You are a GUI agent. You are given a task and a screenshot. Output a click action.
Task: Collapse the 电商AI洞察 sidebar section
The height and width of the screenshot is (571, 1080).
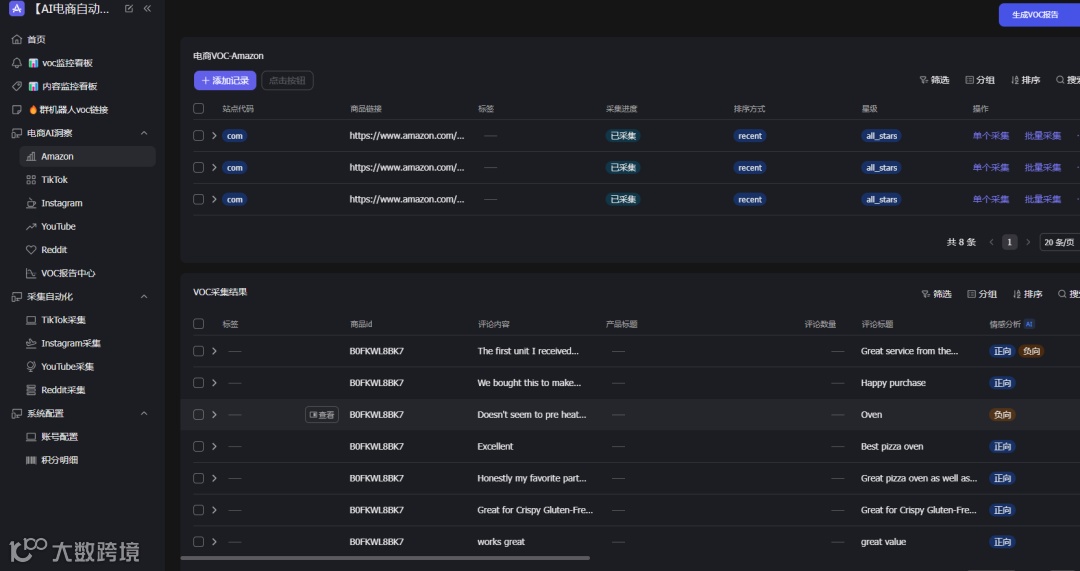pyautogui.click(x=144, y=133)
